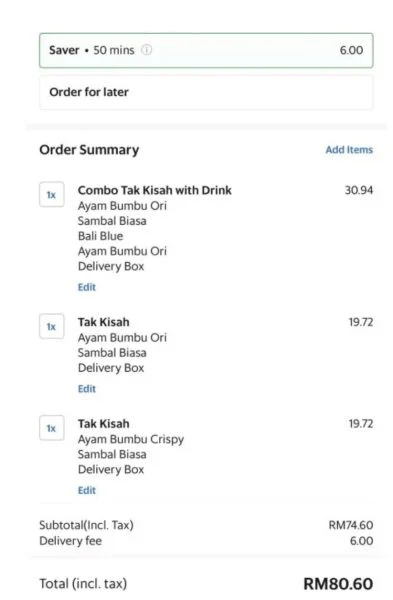
Task: Click the Subtotal RM74.60 amount
Action: coord(351,525)
